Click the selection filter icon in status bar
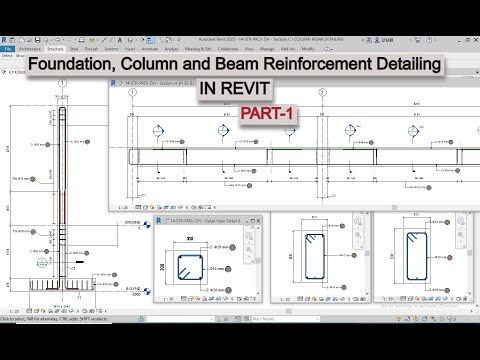480x360 pixels. pyautogui.click(x=450, y=319)
